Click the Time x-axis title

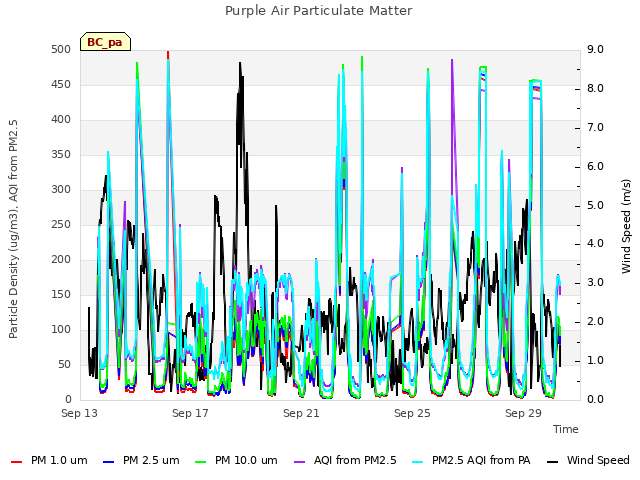(566, 429)
